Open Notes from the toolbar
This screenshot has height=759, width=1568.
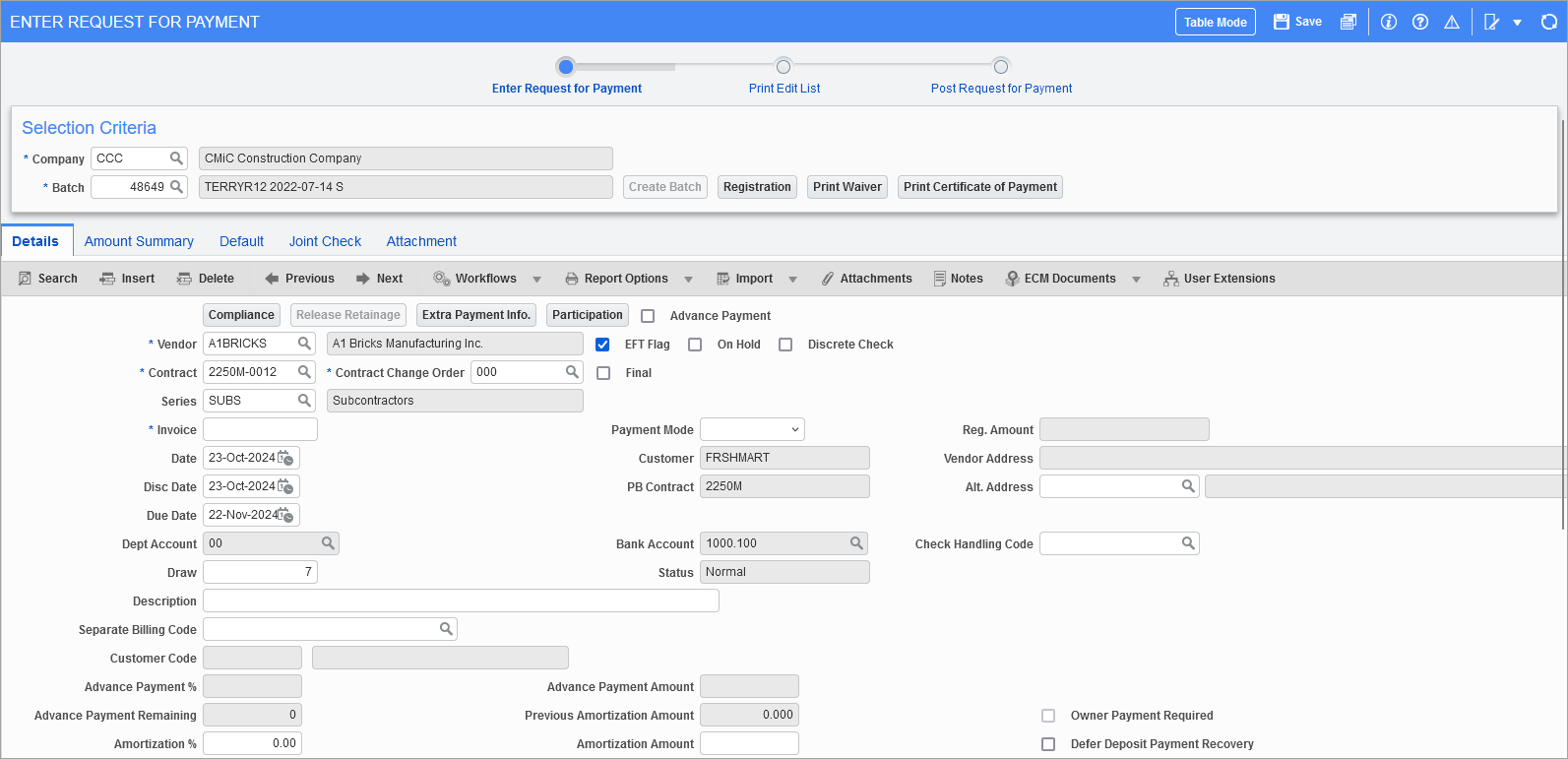coord(958,279)
